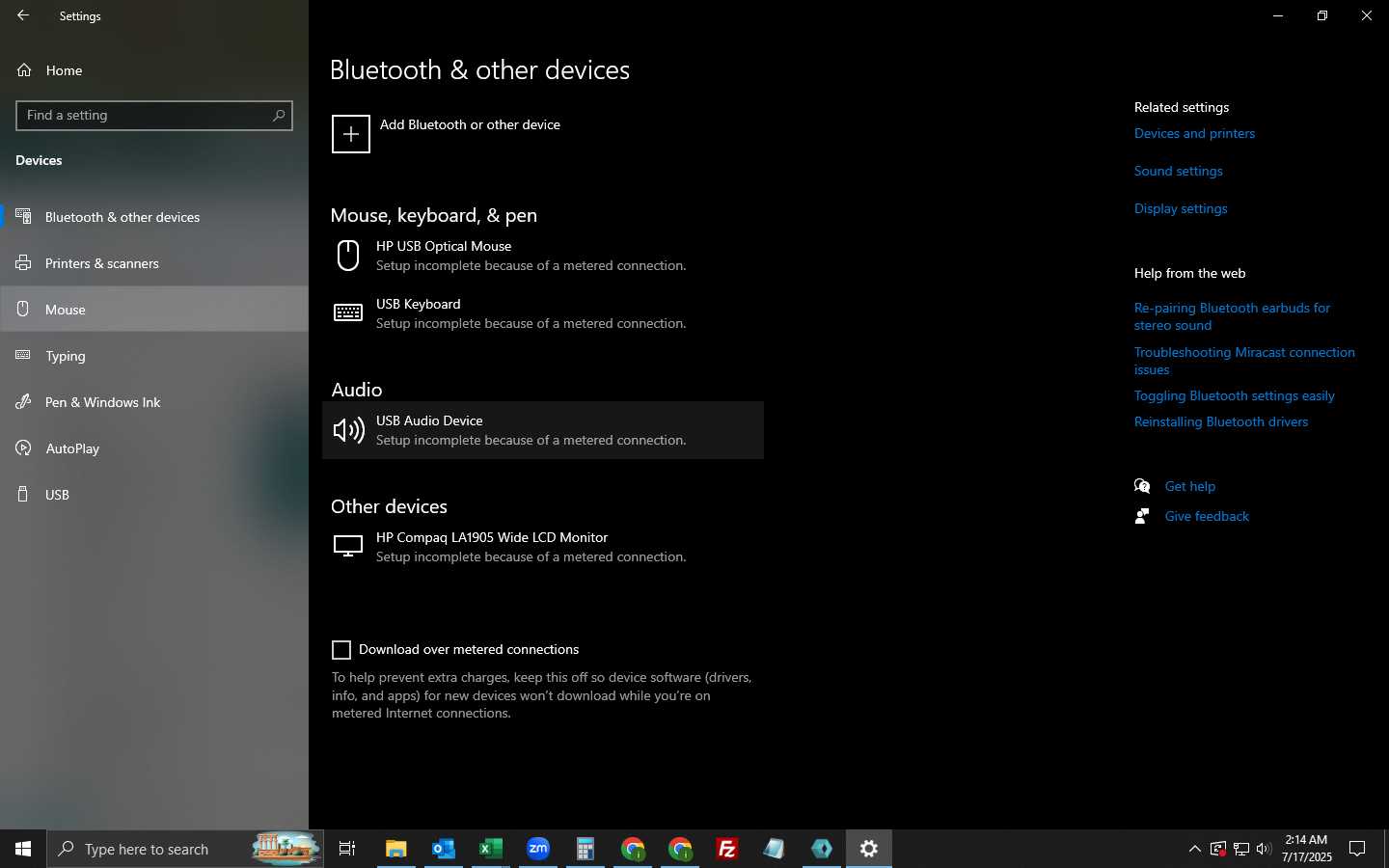
Task: Open Excel from taskbar
Action: 490,849
